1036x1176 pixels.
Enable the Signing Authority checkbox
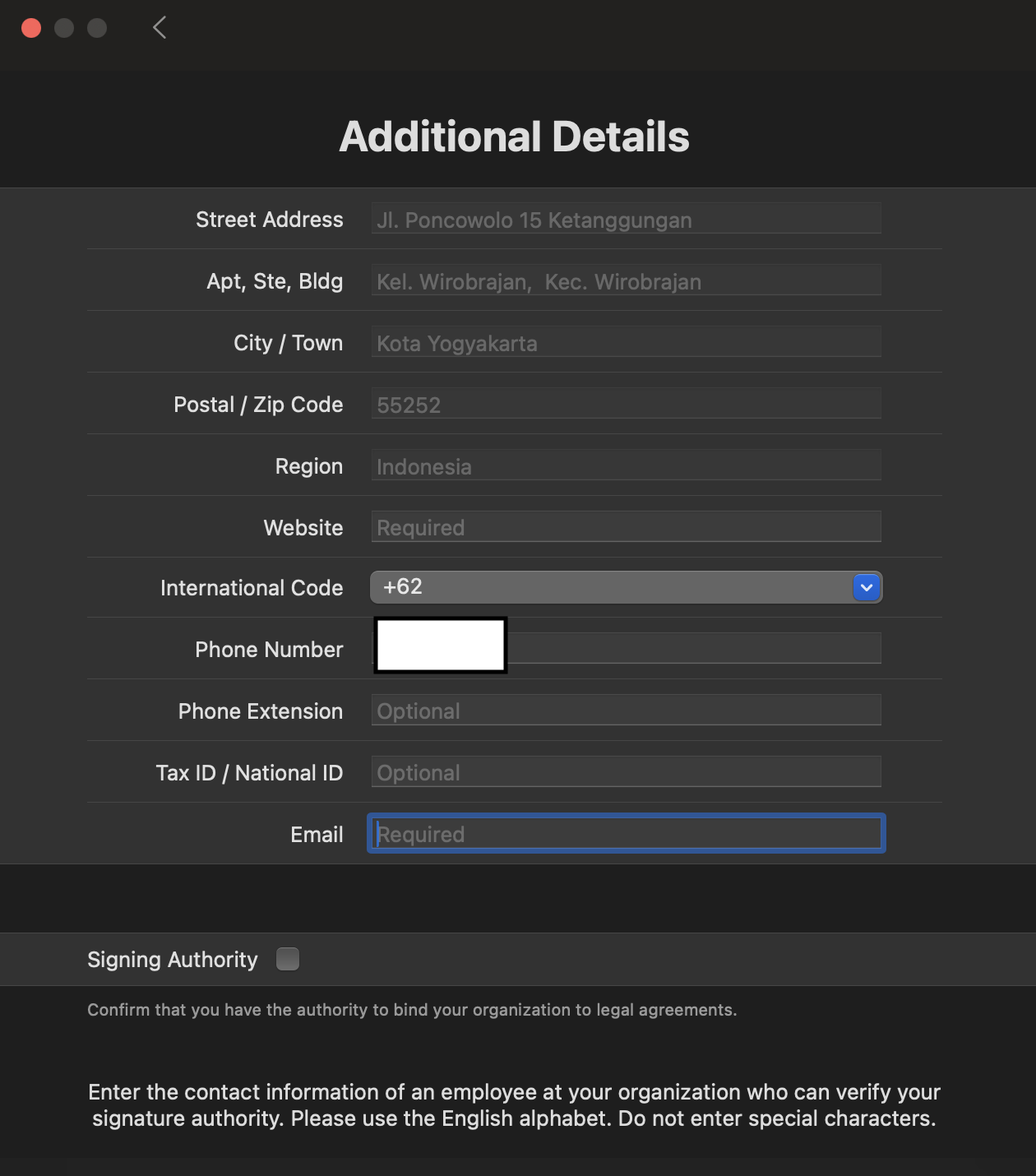[288, 959]
